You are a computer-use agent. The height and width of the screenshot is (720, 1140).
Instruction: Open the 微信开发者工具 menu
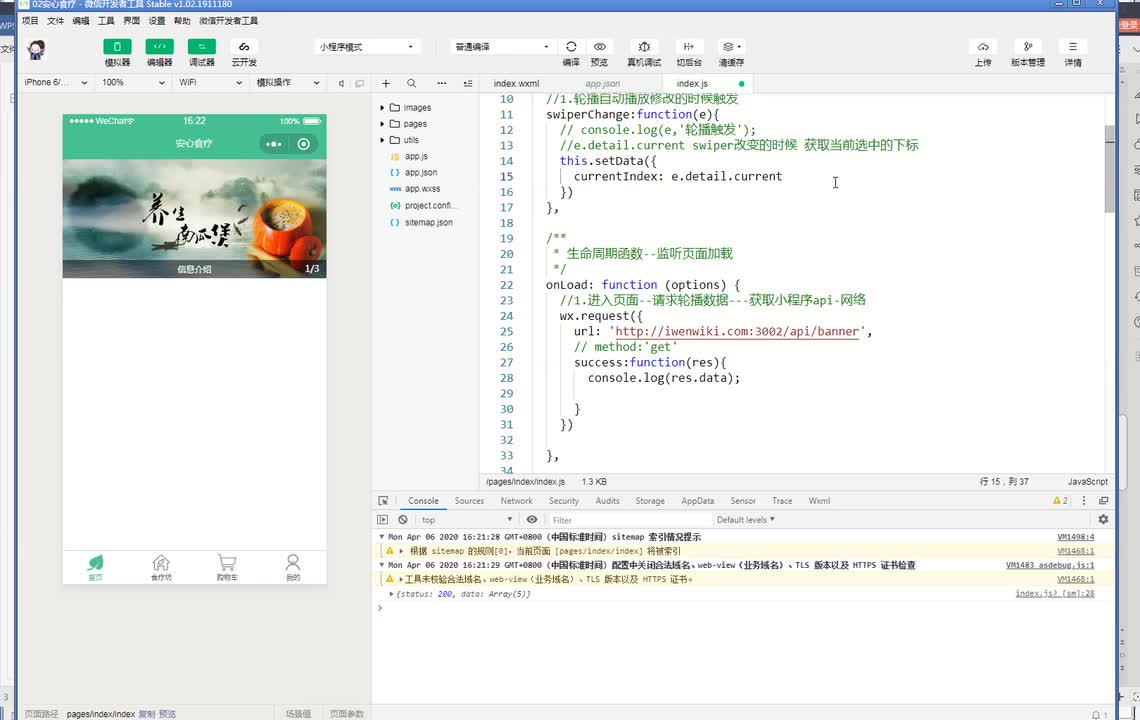tap(228, 21)
